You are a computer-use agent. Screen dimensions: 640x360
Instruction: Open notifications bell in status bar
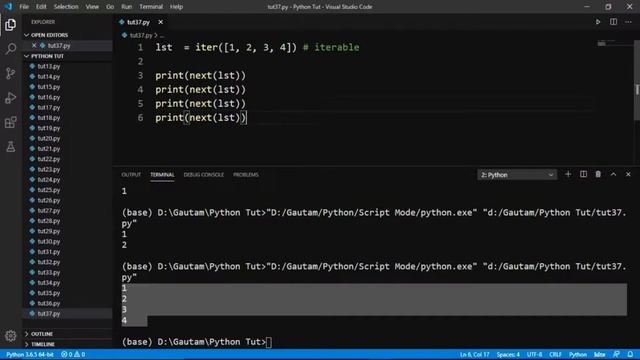click(x=630, y=354)
